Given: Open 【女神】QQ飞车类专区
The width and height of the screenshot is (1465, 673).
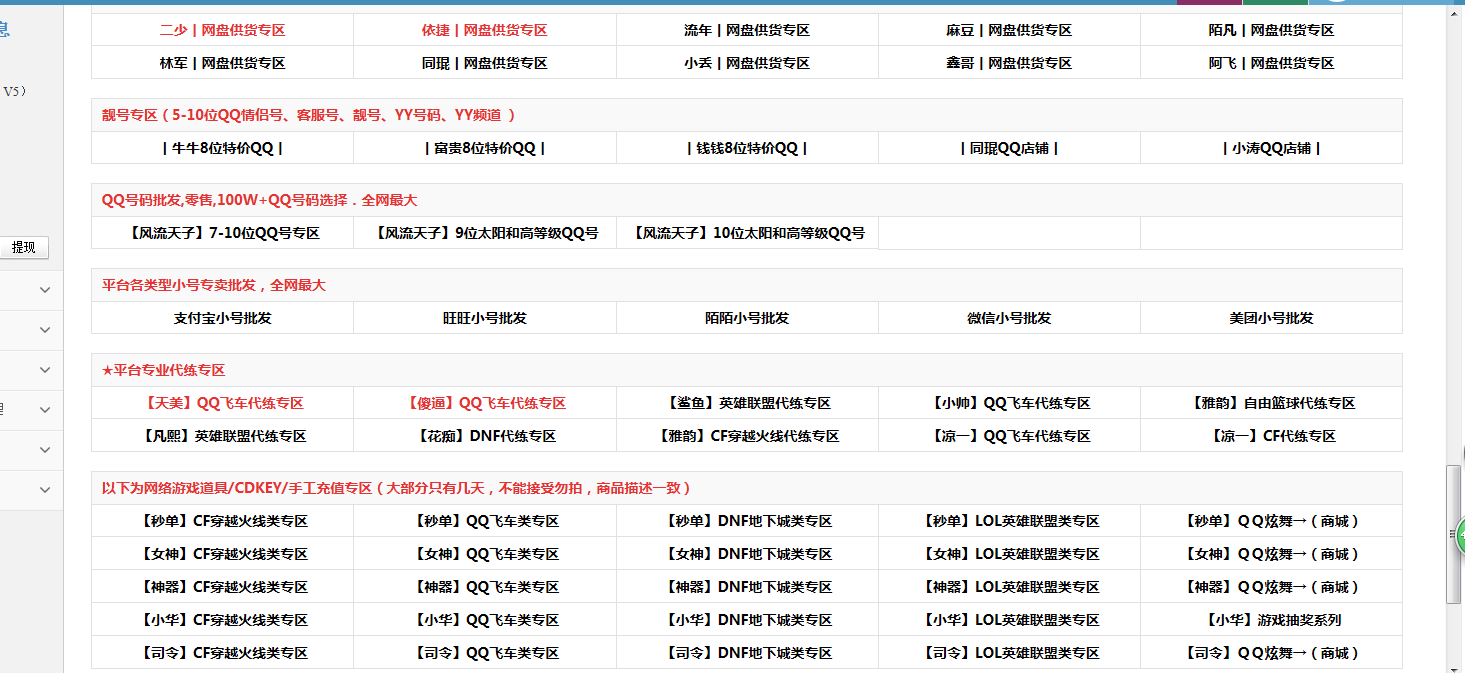Looking at the screenshot, I should [x=484, y=554].
